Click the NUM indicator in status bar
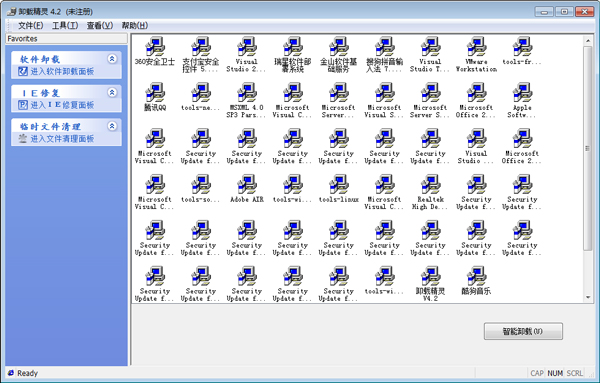This screenshot has height=383, width=600. pyautogui.click(x=555, y=373)
